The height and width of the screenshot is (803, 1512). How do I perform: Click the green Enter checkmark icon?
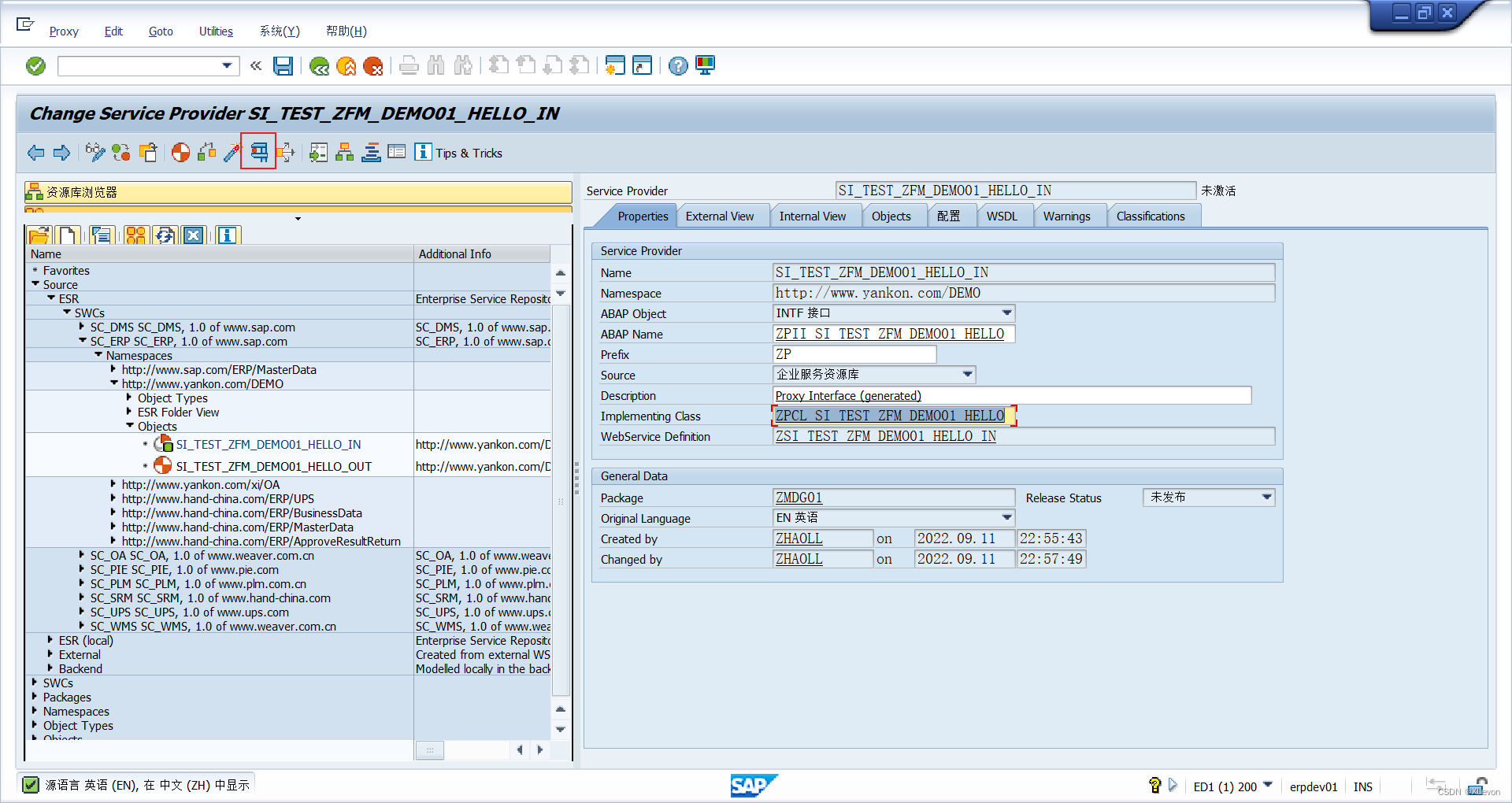click(x=36, y=66)
